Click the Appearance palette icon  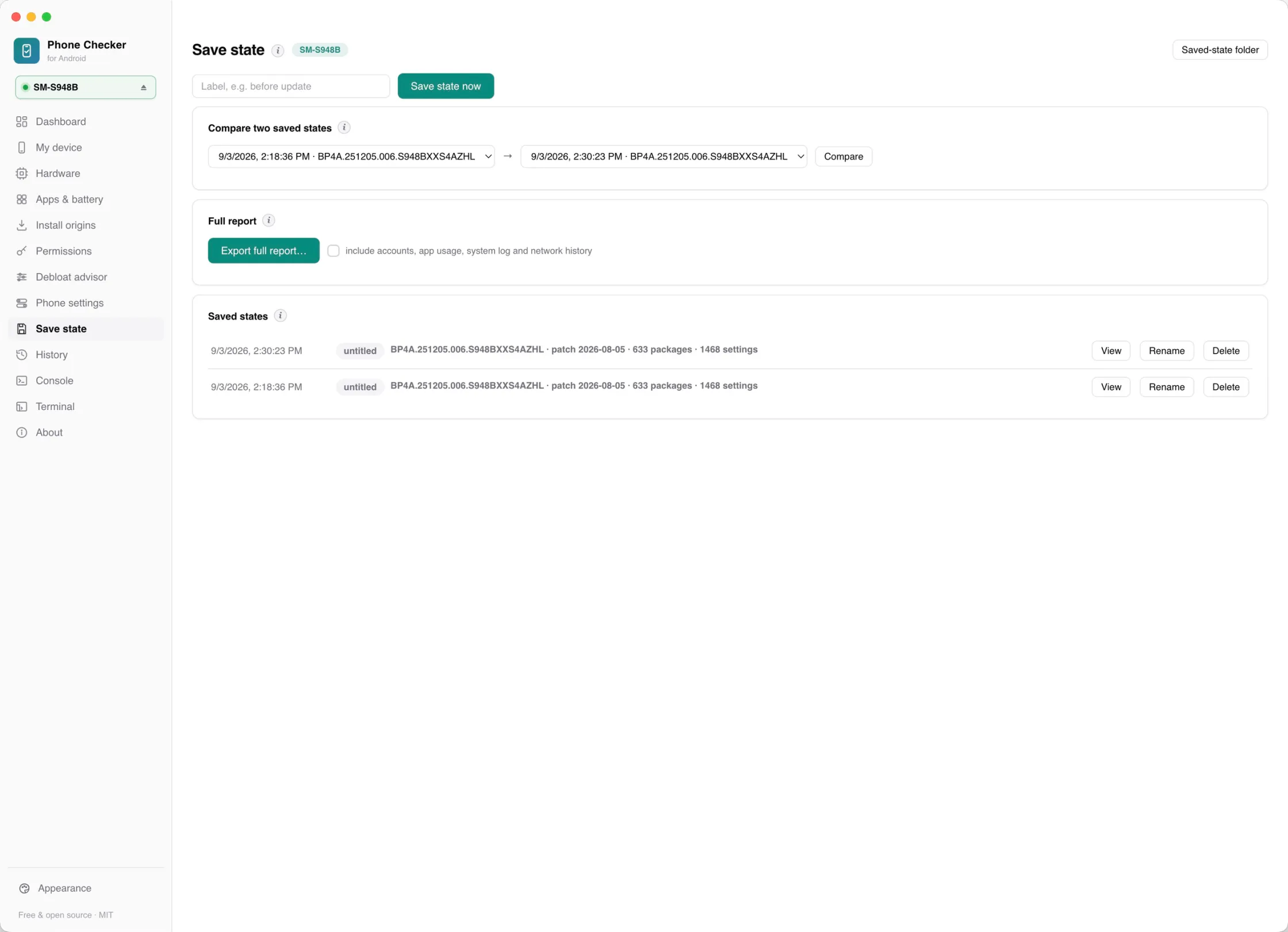click(24, 888)
